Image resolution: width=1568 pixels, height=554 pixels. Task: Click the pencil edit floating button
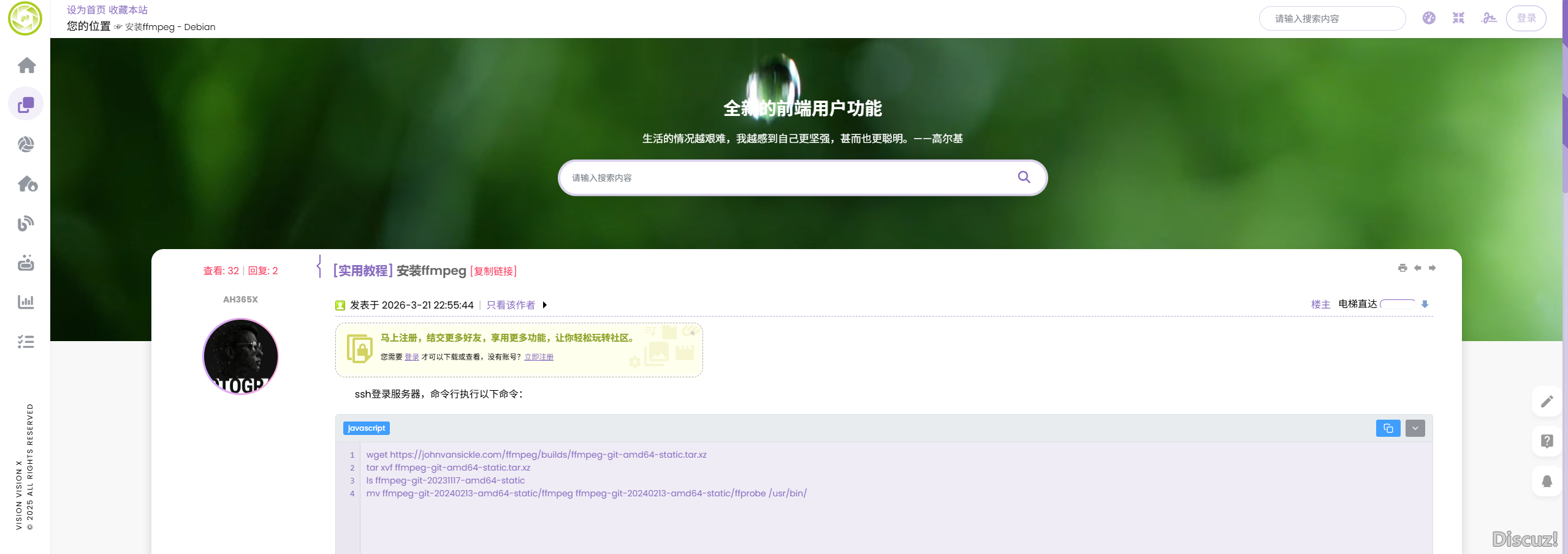(x=1547, y=402)
